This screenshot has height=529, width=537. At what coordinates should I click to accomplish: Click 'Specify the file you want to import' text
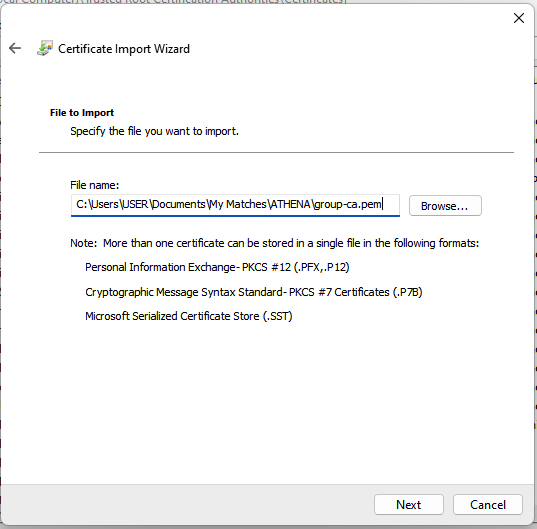(154, 131)
